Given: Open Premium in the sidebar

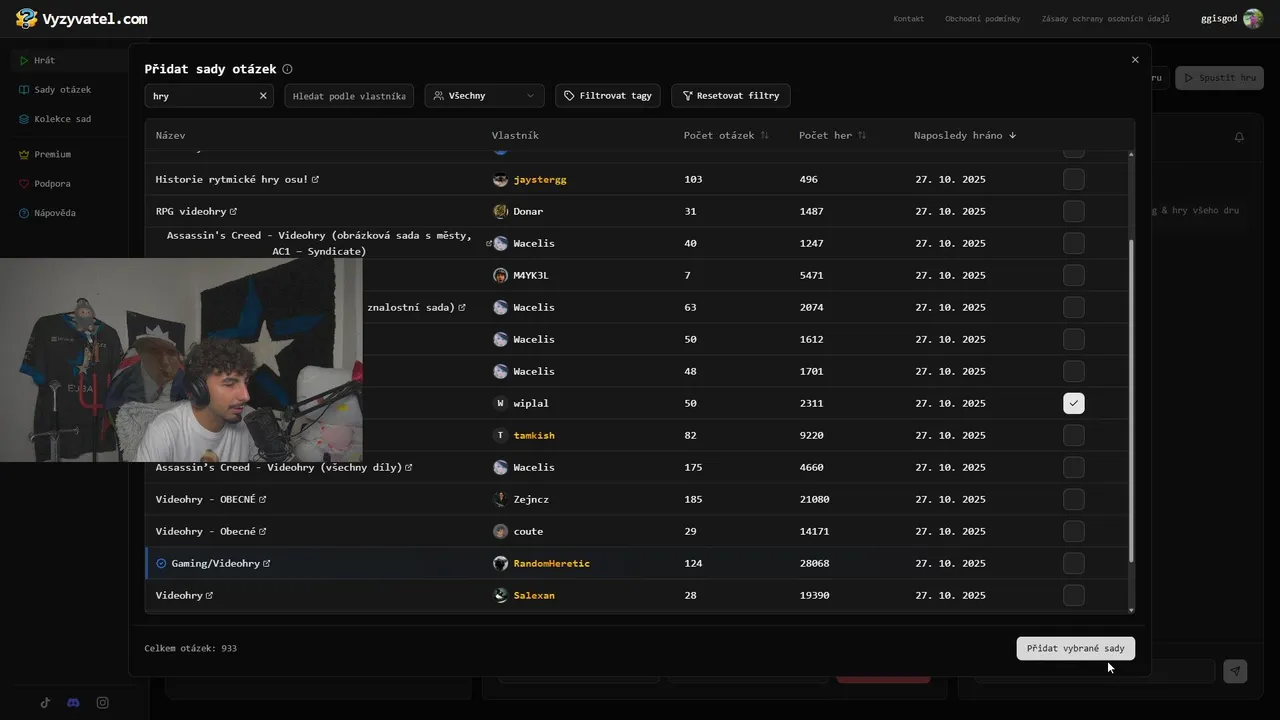Looking at the screenshot, I should point(70,155).
